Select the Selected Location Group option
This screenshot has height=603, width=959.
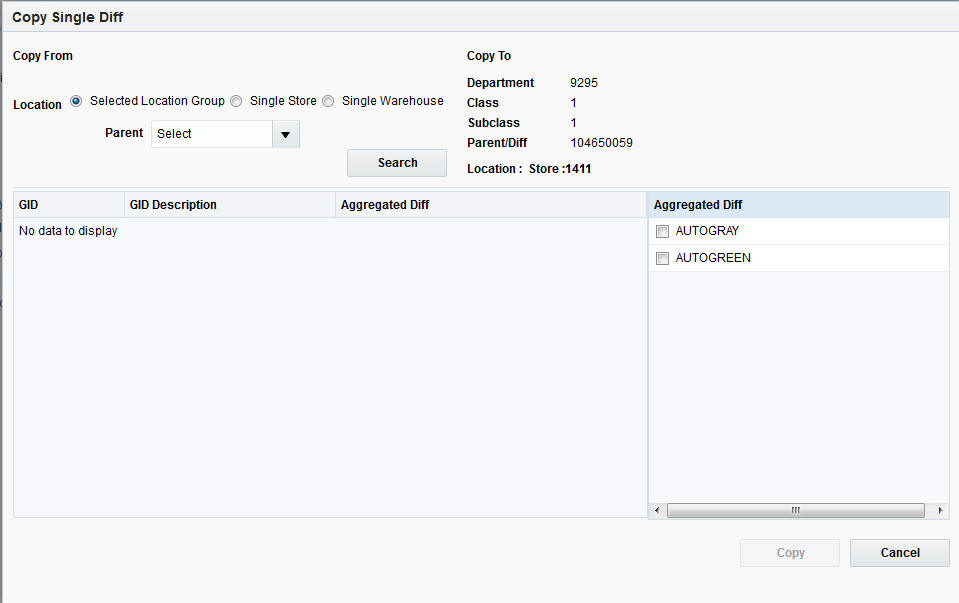(76, 100)
